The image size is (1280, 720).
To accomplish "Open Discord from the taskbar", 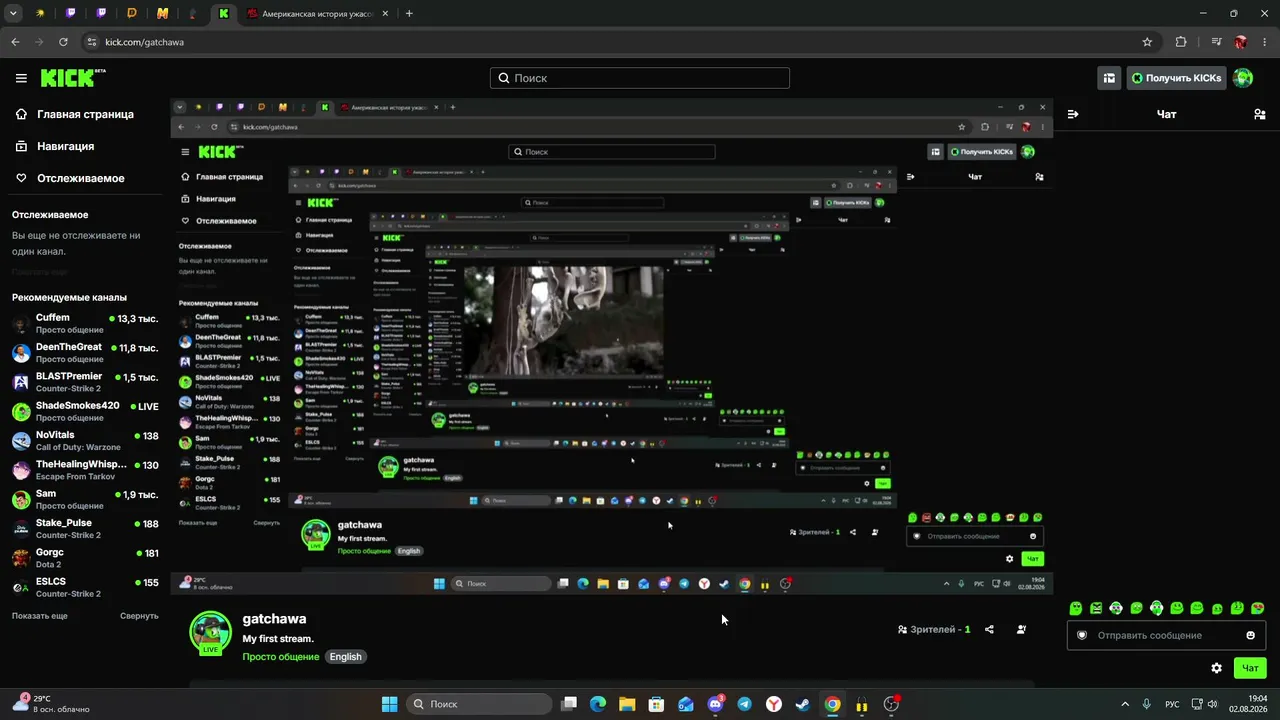I will click(x=715, y=704).
